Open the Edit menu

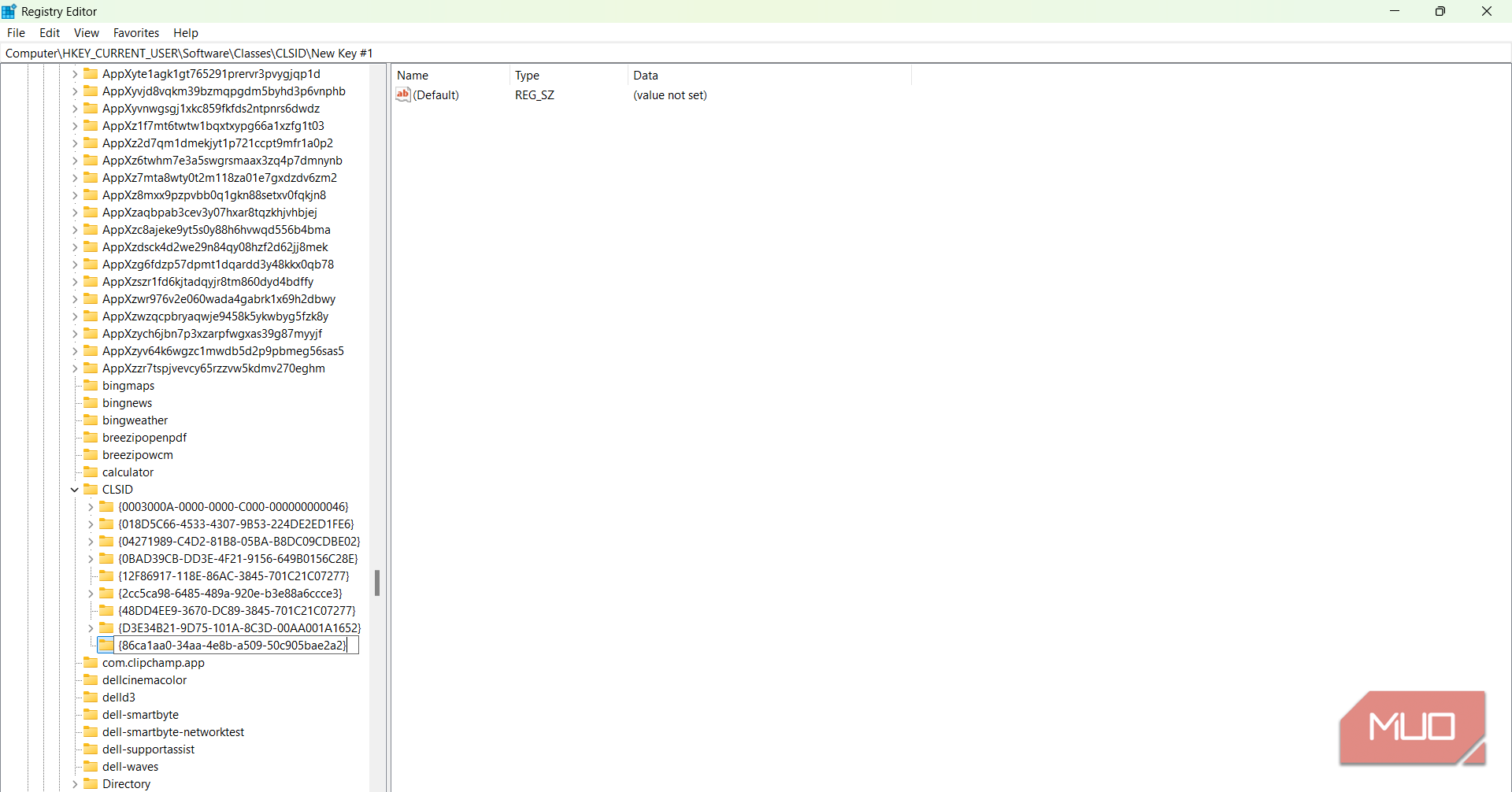50,33
